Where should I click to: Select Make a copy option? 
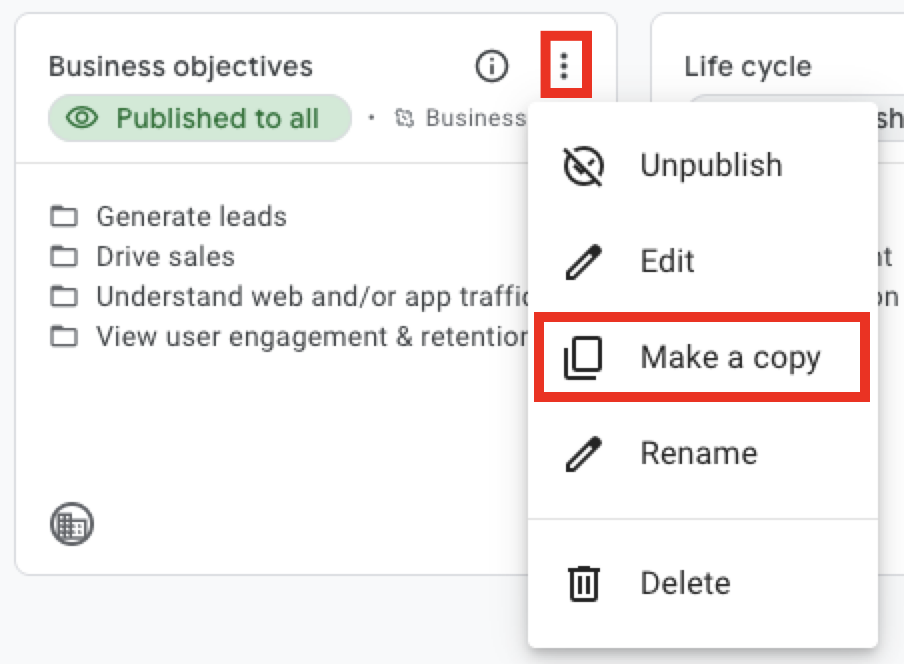click(702, 357)
